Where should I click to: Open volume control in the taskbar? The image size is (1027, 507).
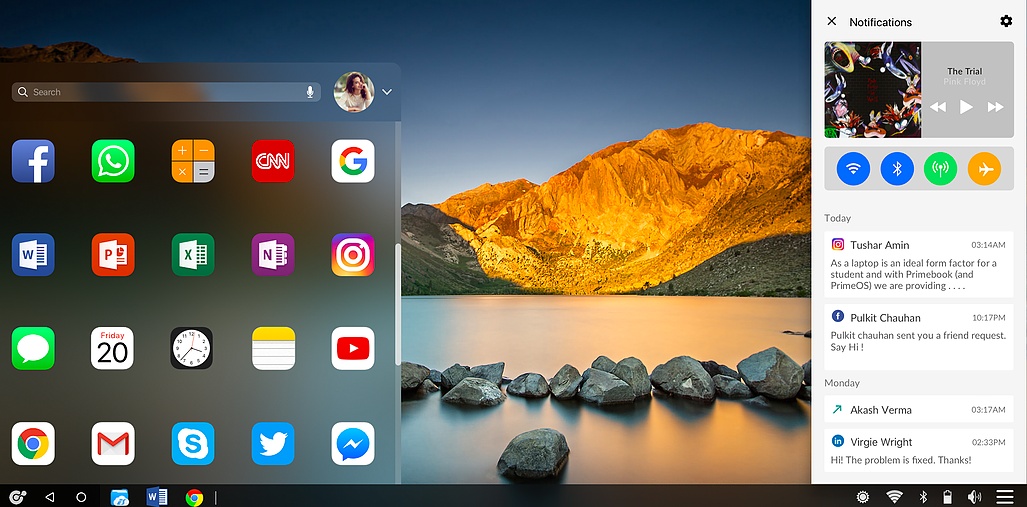click(x=975, y=497)
